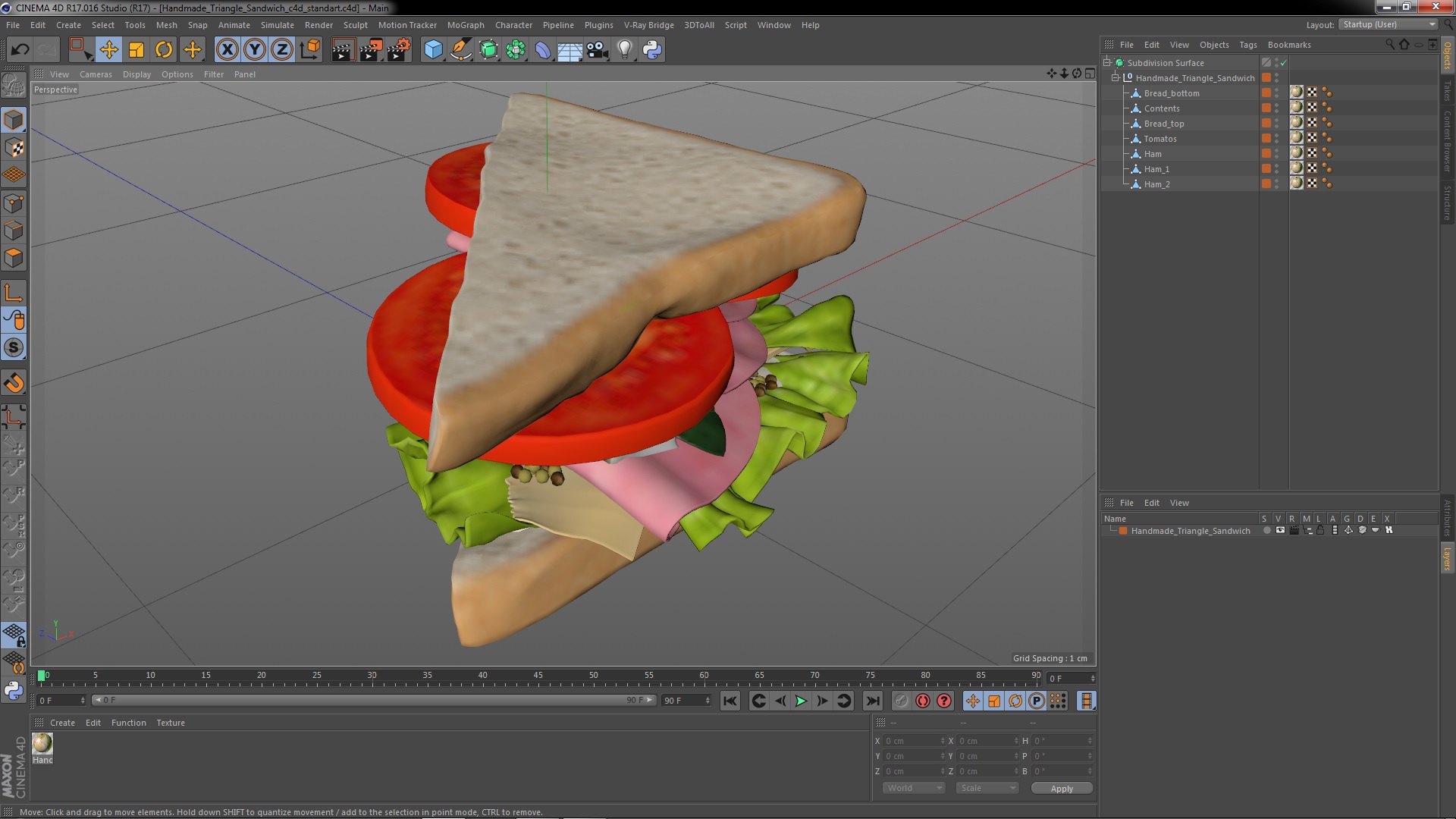Viewport: 1456px width, 819px height.
Task: Render the active view clapperboard icon
Action: [343, 50]
